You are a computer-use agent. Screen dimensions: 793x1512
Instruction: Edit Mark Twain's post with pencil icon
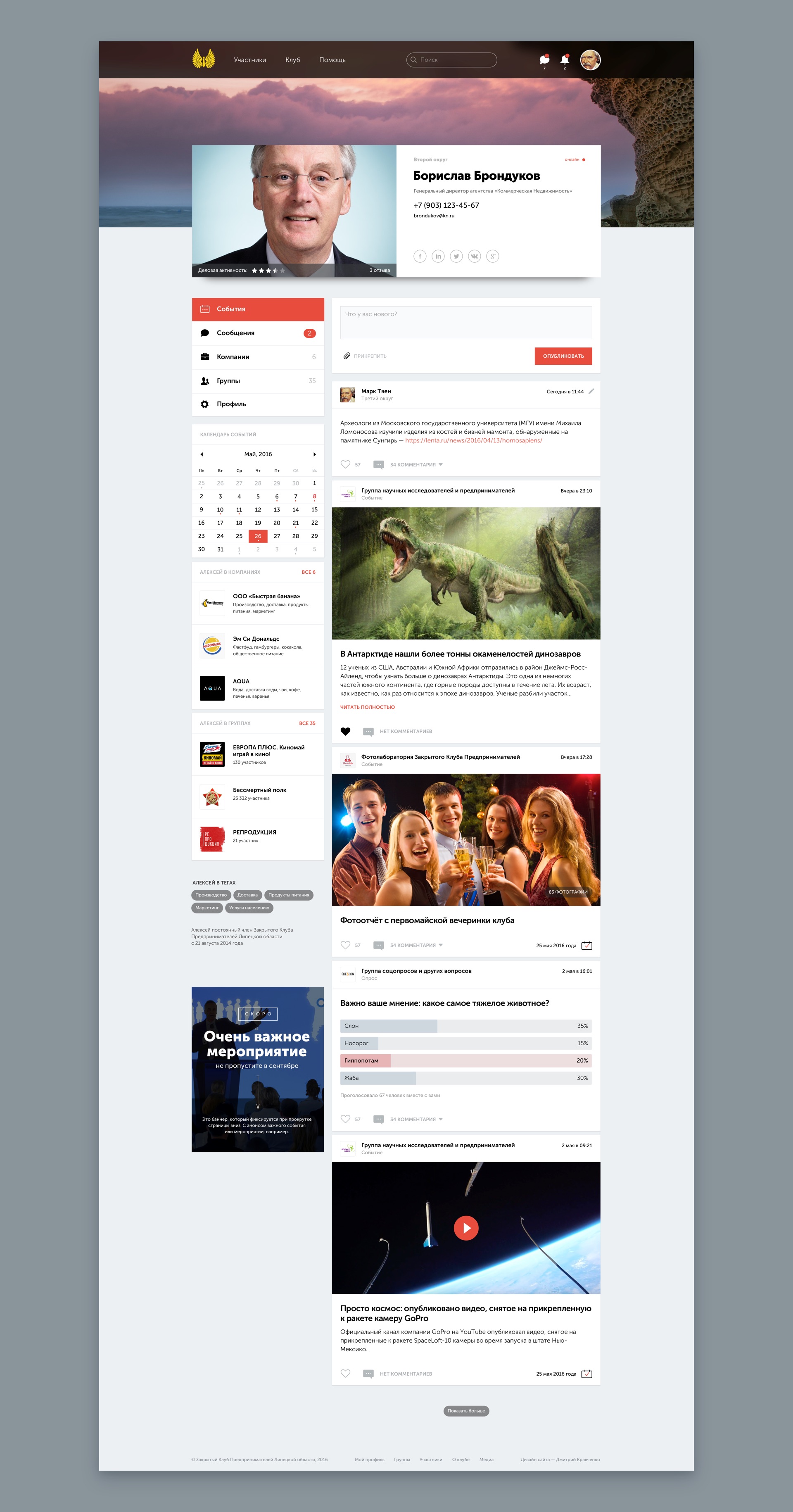coord(591,391)
